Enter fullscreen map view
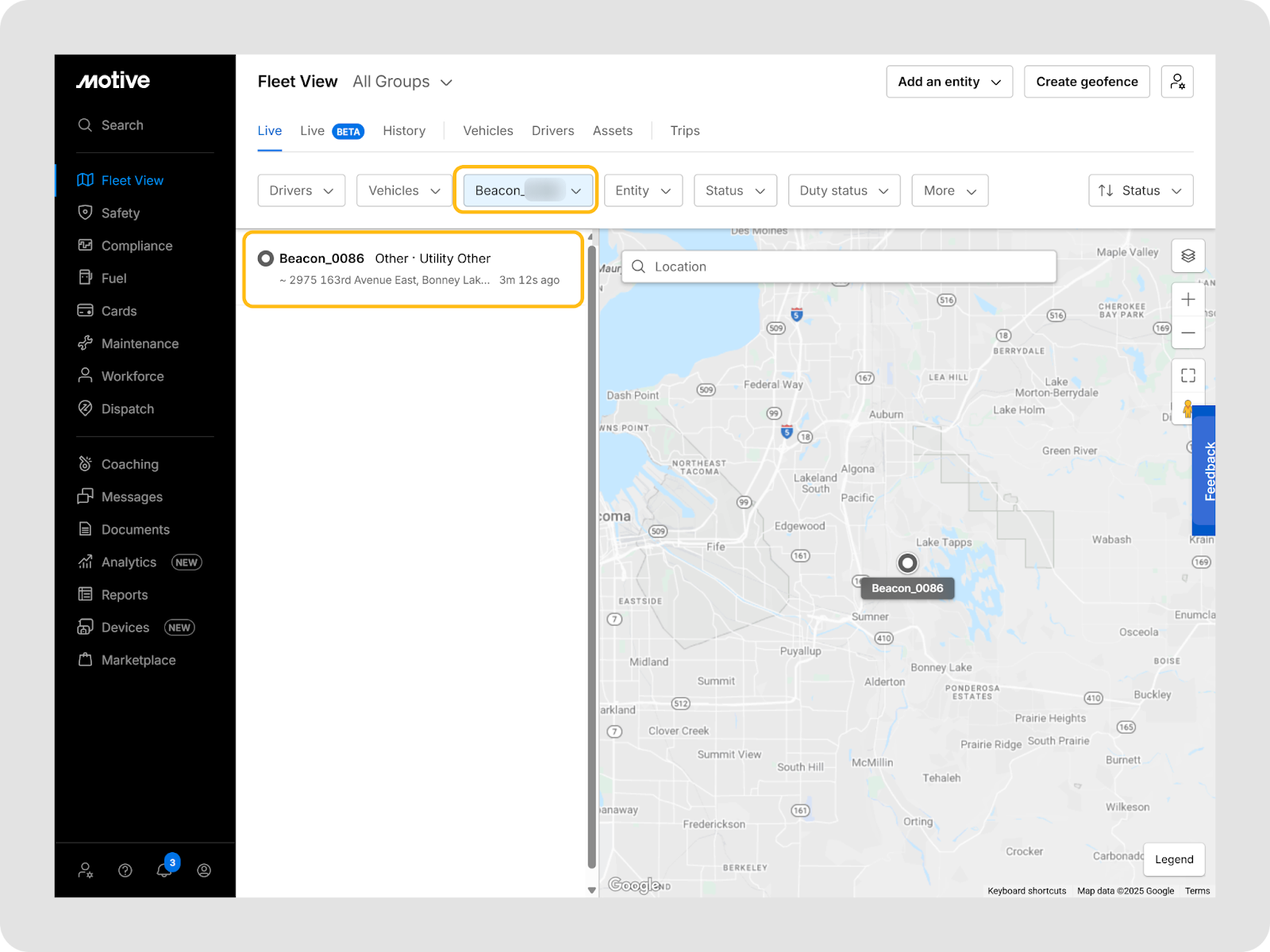Viewport: 1270px width, 952px height. click(x=1187, y=375)
